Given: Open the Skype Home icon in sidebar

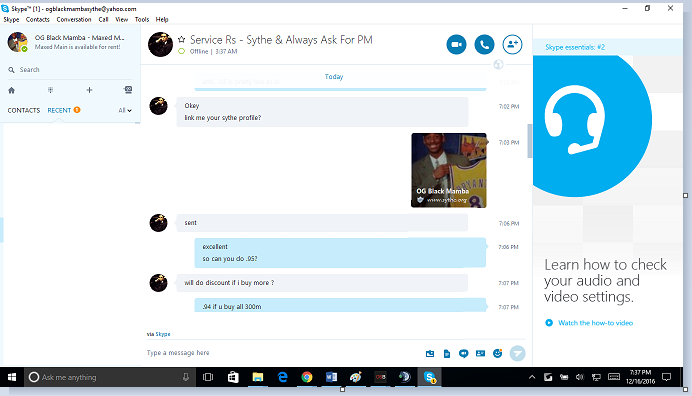Looking at the screenshot, I should click(x=11, y=90).
